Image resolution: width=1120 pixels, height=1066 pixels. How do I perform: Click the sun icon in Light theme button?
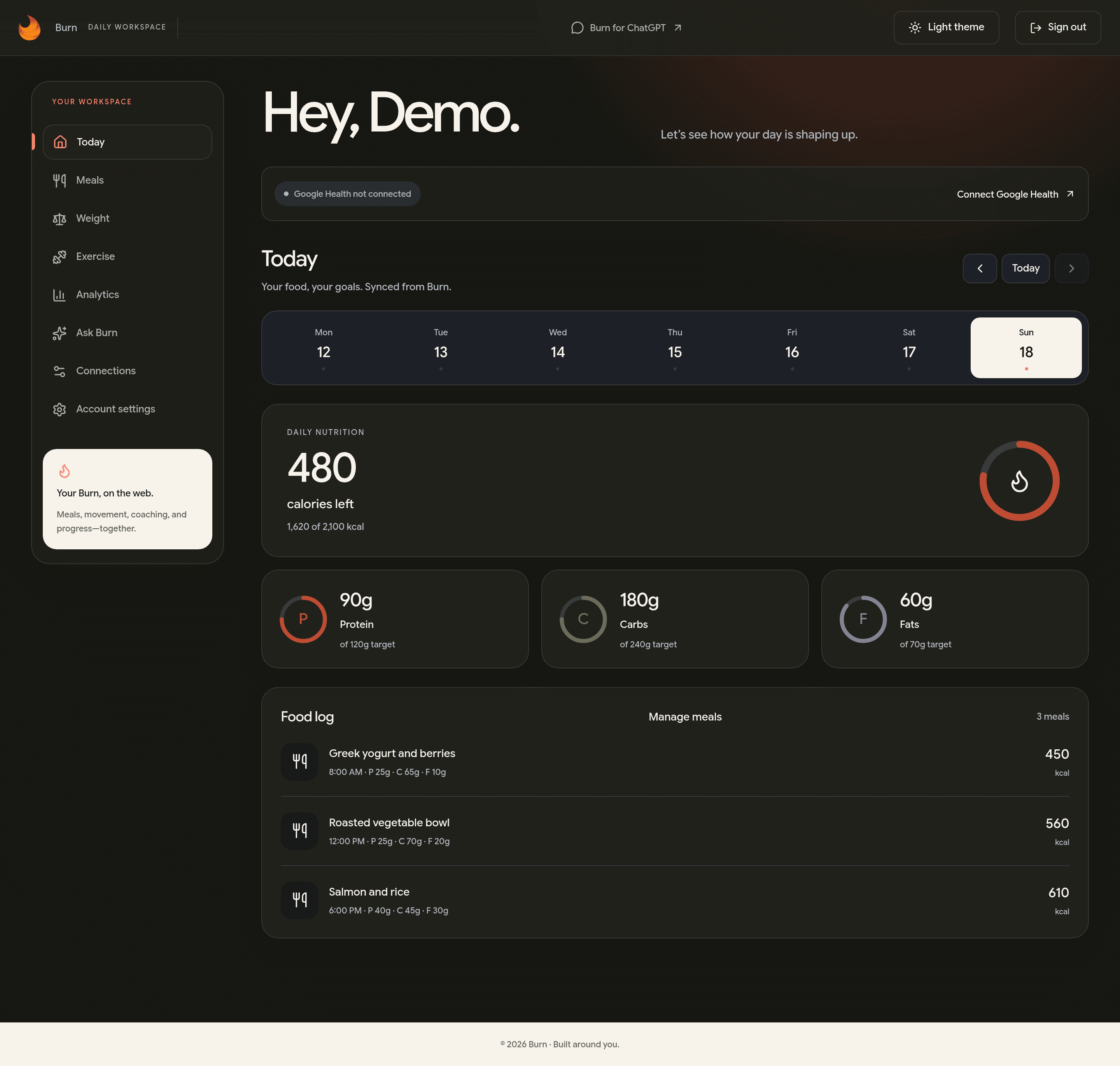(x=914, y=28)
